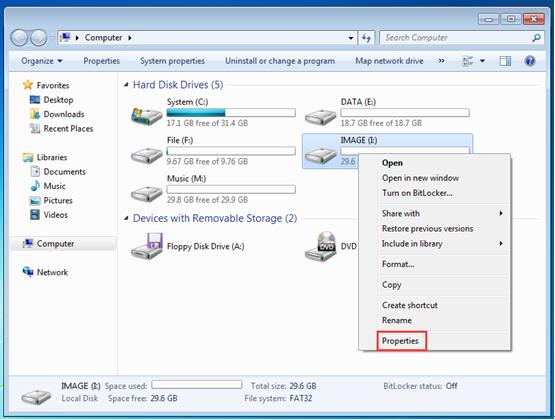Click the Music (M:) capacity bar
This screenshot has height=420, width=555.
231,189
